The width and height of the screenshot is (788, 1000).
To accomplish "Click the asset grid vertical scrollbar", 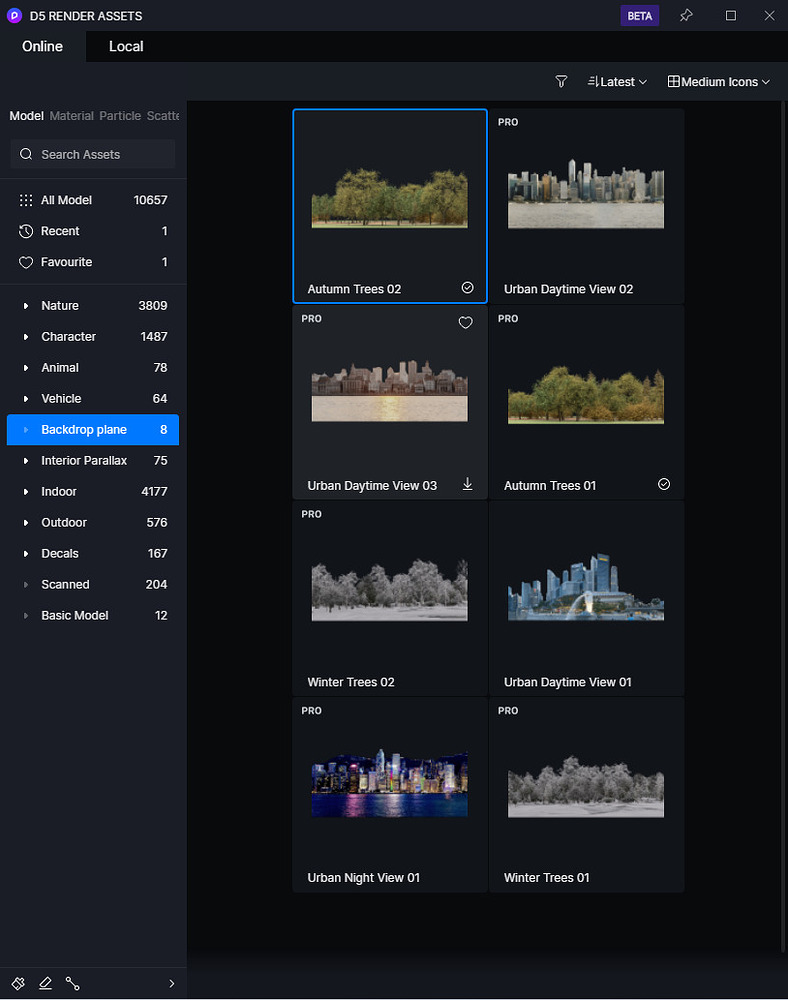I will click(784, 527).
